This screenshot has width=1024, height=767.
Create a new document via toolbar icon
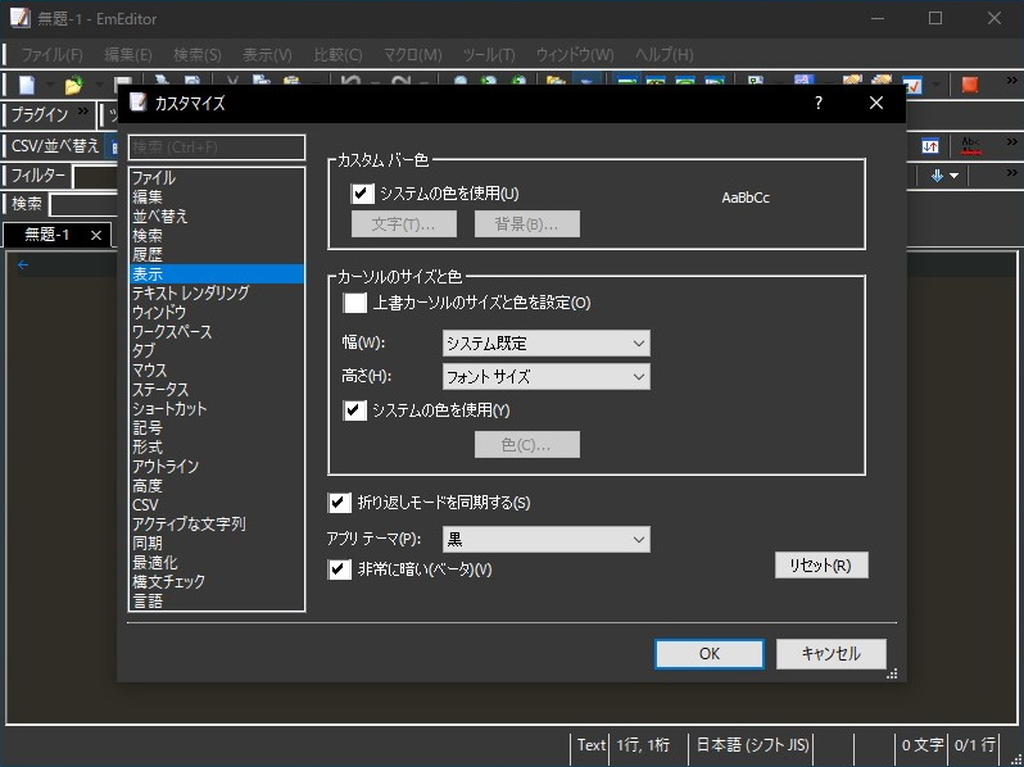click(27, 84)
